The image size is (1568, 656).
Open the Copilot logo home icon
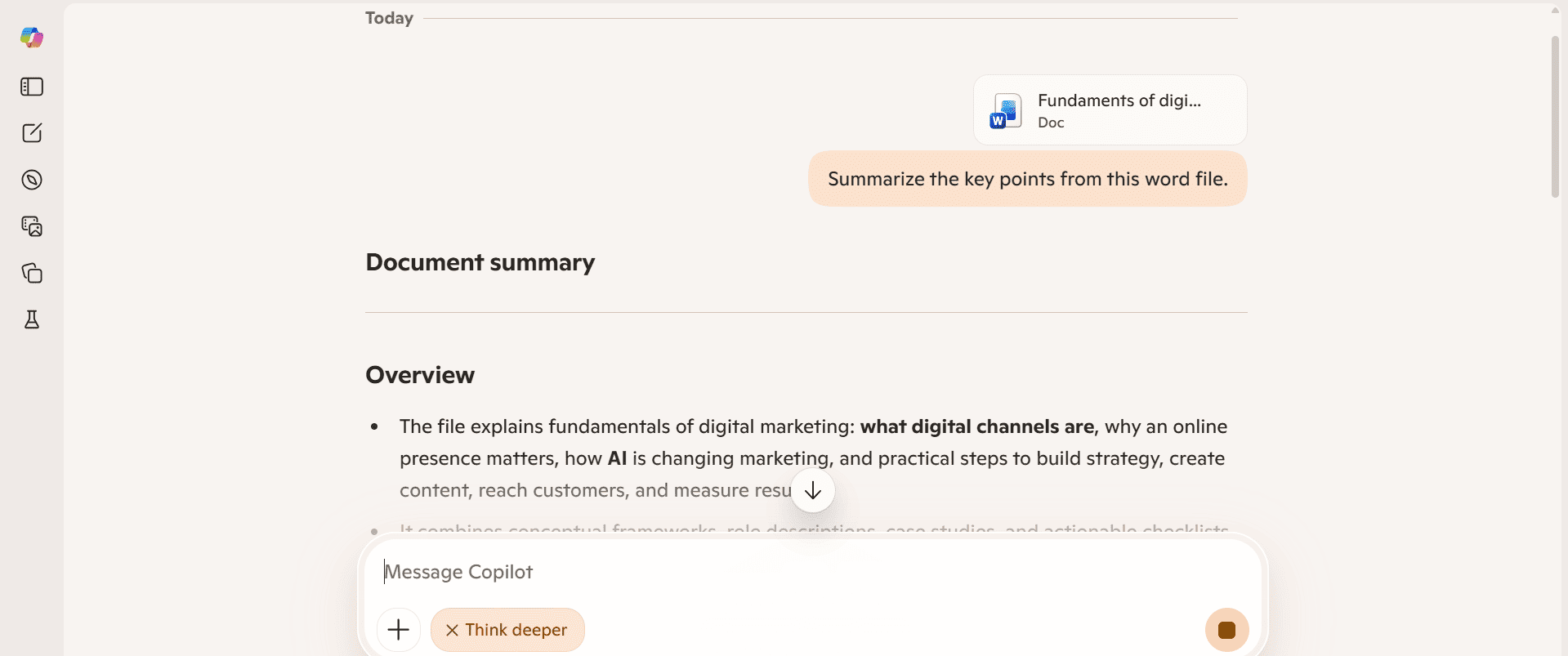tap(32, 38)
